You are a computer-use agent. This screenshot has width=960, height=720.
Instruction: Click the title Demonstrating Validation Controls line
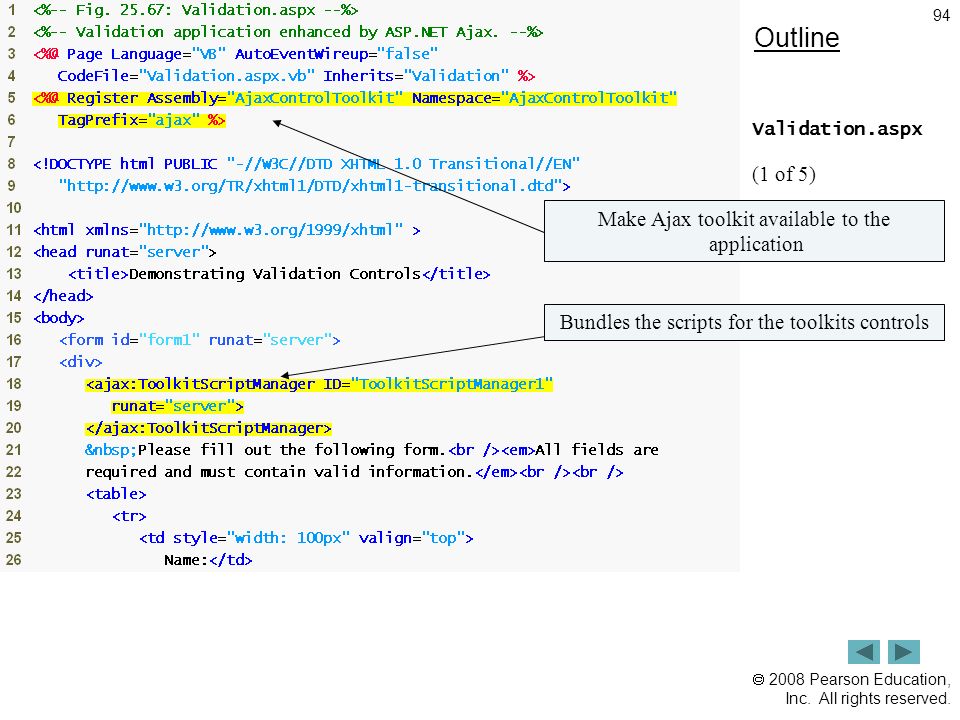tap(279, 274)
